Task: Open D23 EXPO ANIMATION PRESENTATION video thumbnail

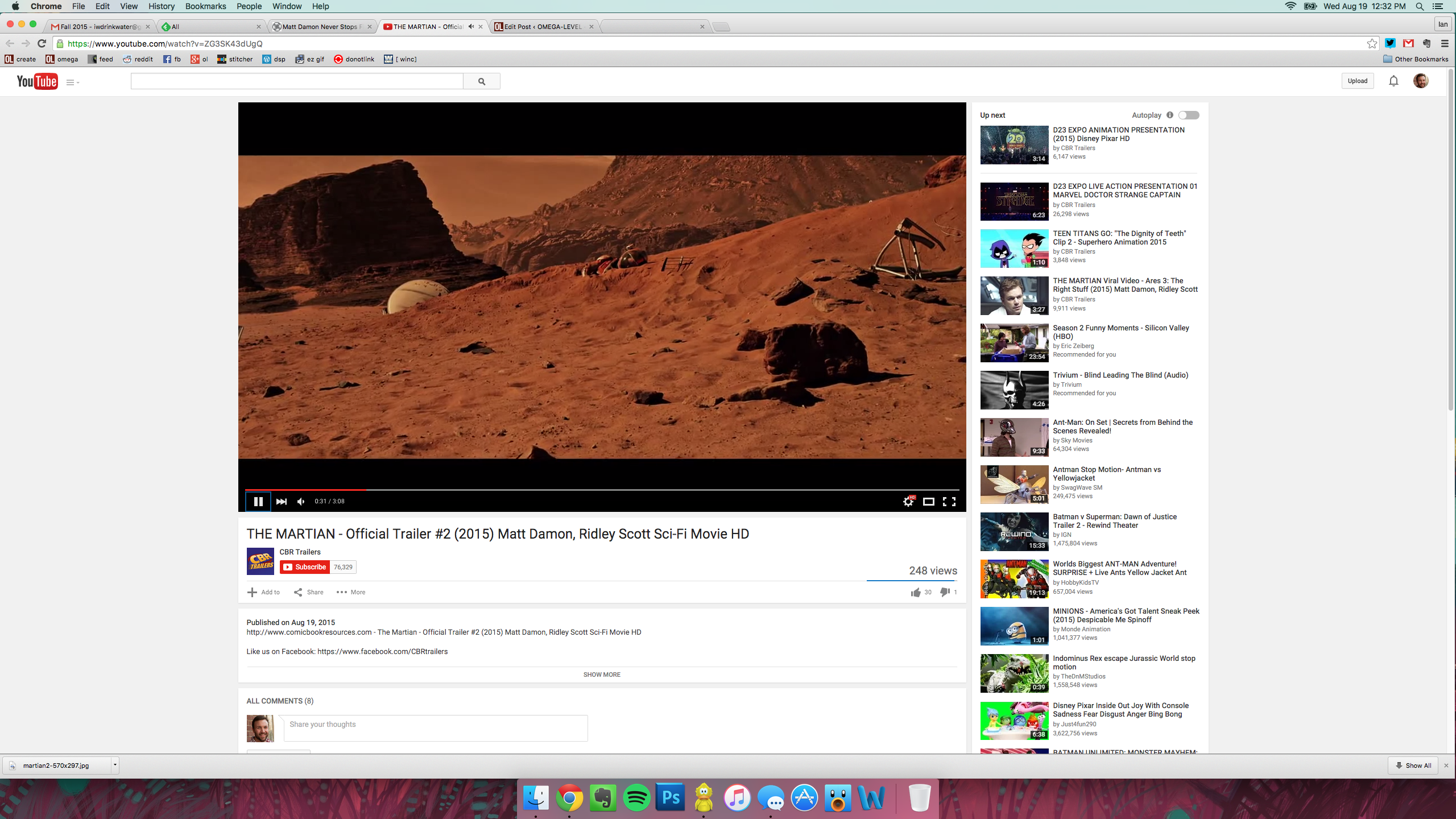Action: (1014, 145)
